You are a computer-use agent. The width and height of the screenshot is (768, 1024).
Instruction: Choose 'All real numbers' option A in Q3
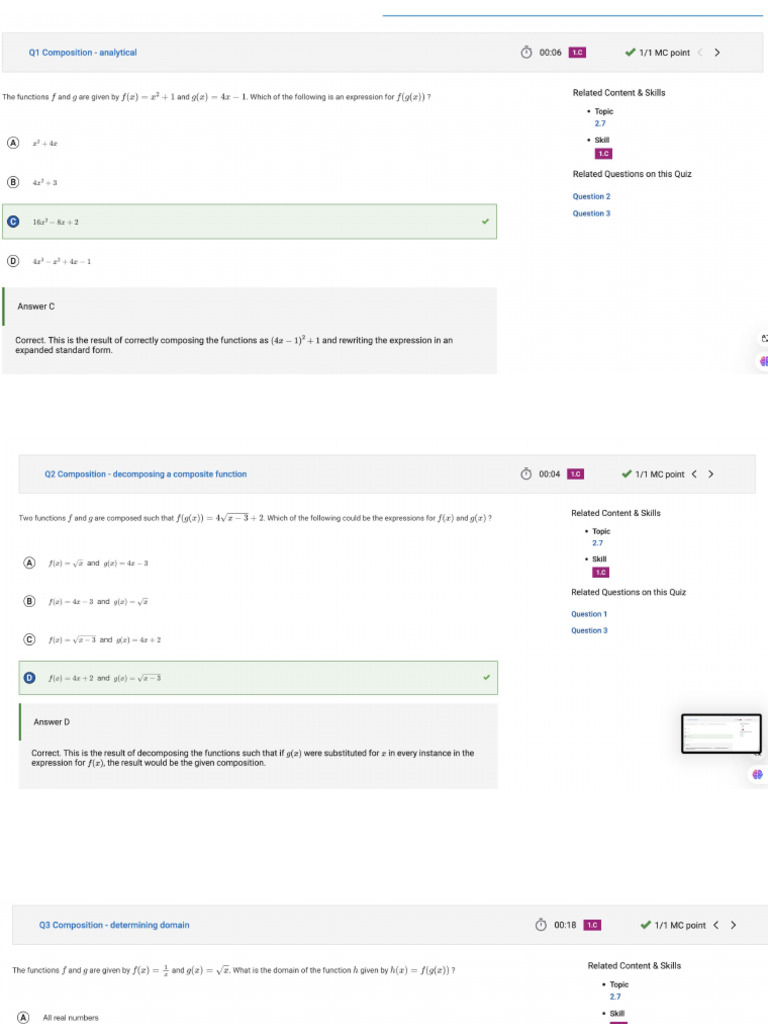tap(22, 1017)
